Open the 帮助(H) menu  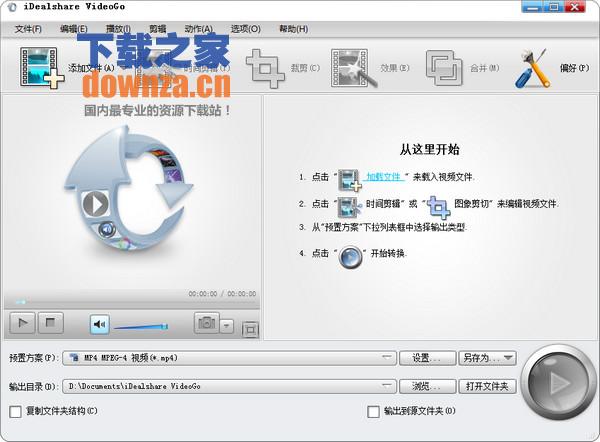tap(293, 29)
